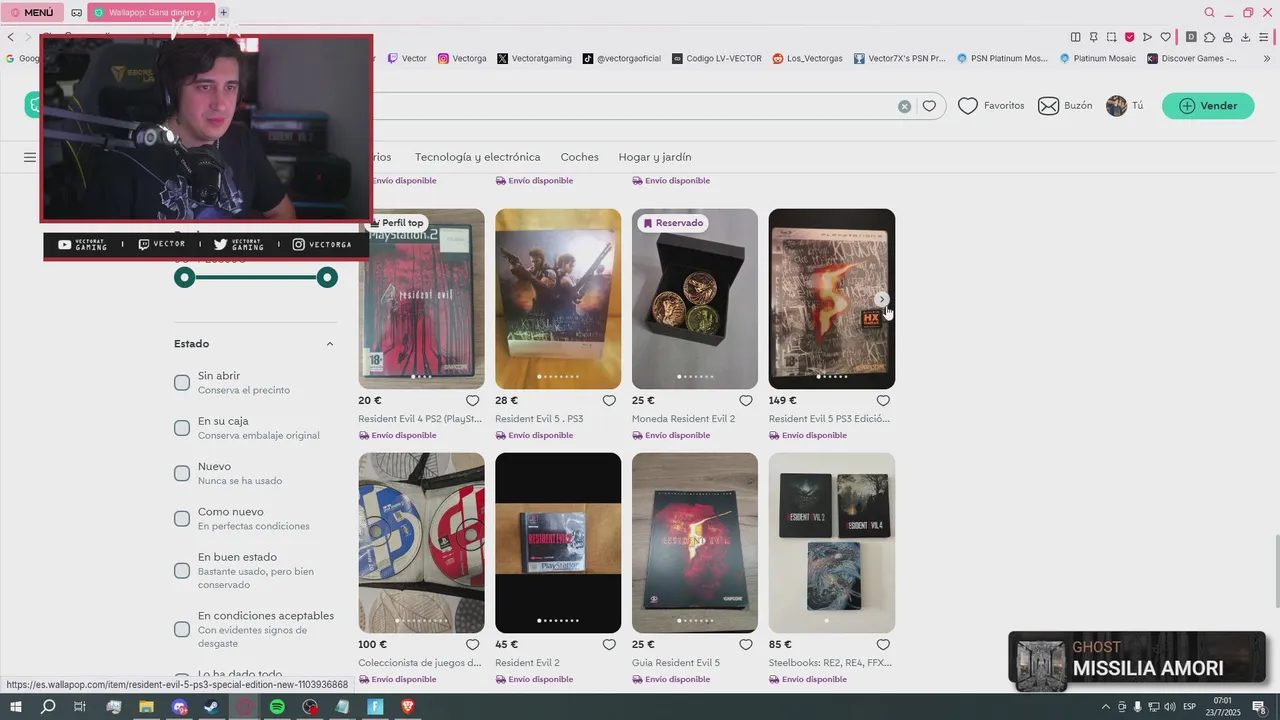Open the Tú profile menu
Image resolution: width=1280 pixels, height=720 pixels.
pyautogui.click(x=1125, y=106)
